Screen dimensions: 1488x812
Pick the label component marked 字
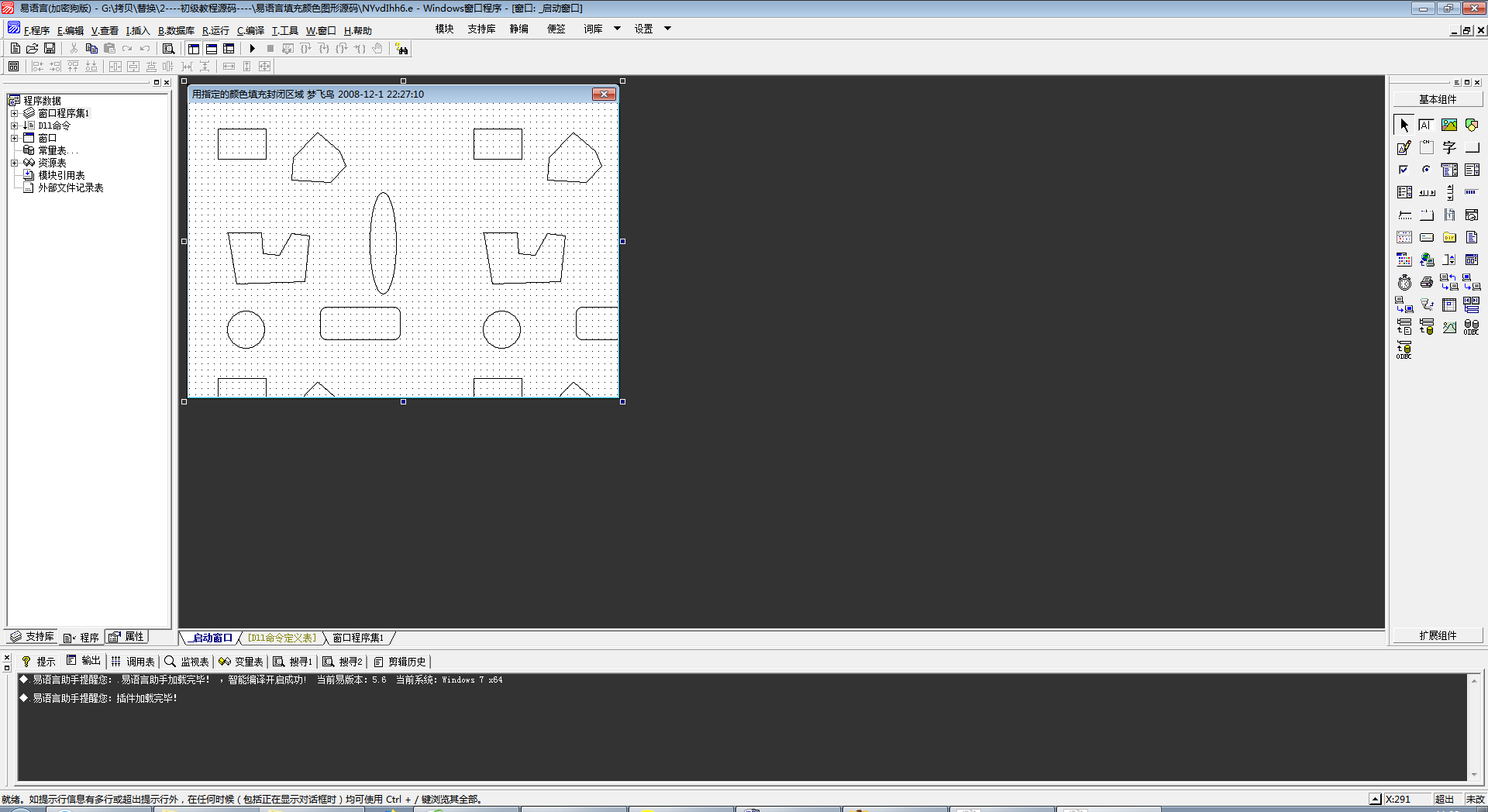[1449, 147]
